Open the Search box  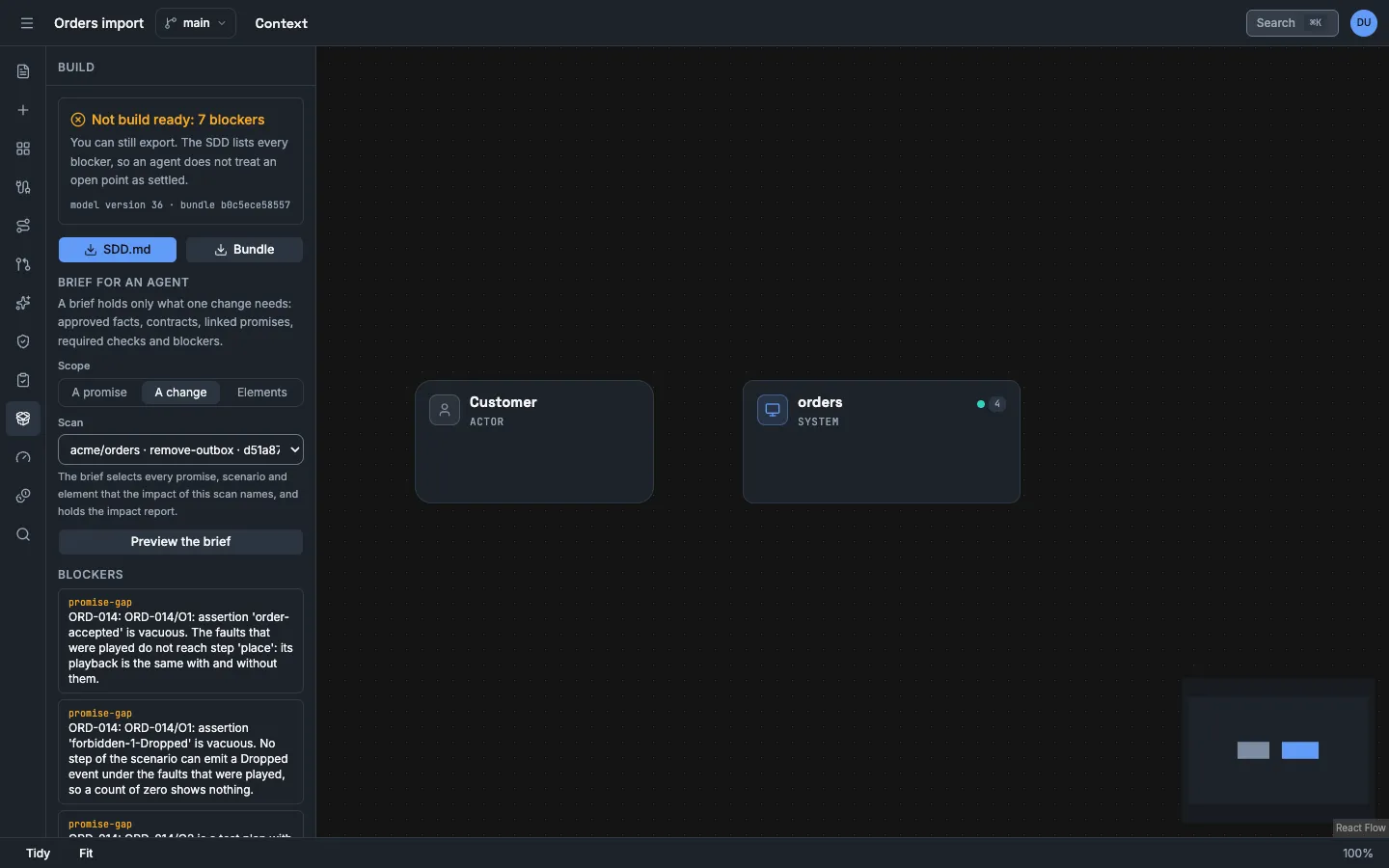(x=1292, y=23)
